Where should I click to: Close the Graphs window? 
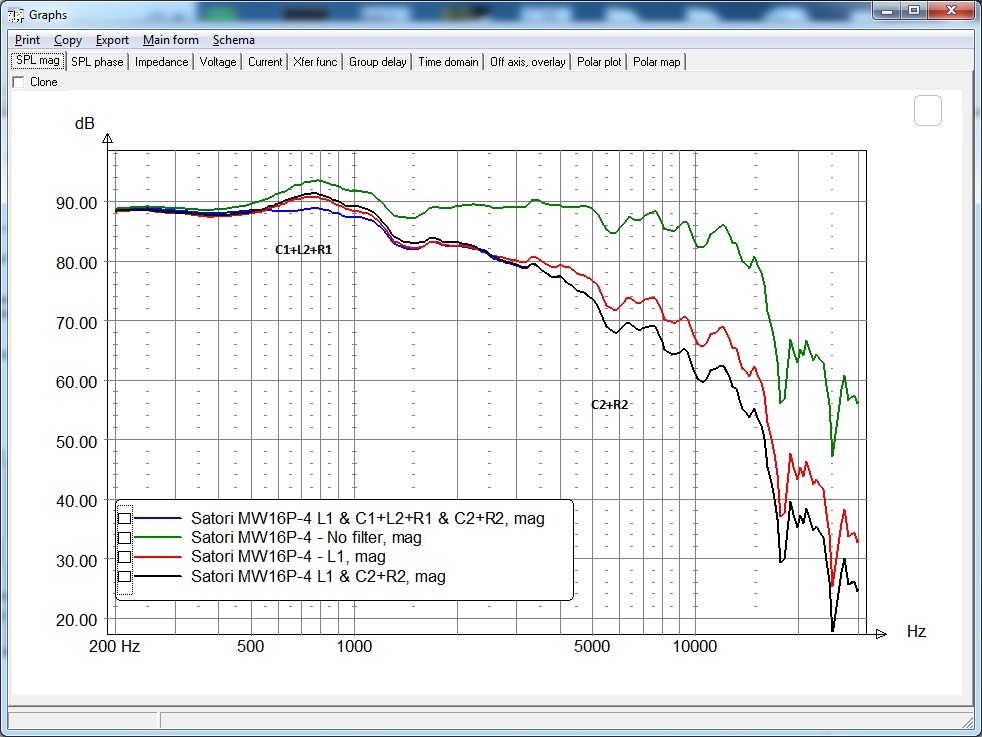tap(951, 11)
